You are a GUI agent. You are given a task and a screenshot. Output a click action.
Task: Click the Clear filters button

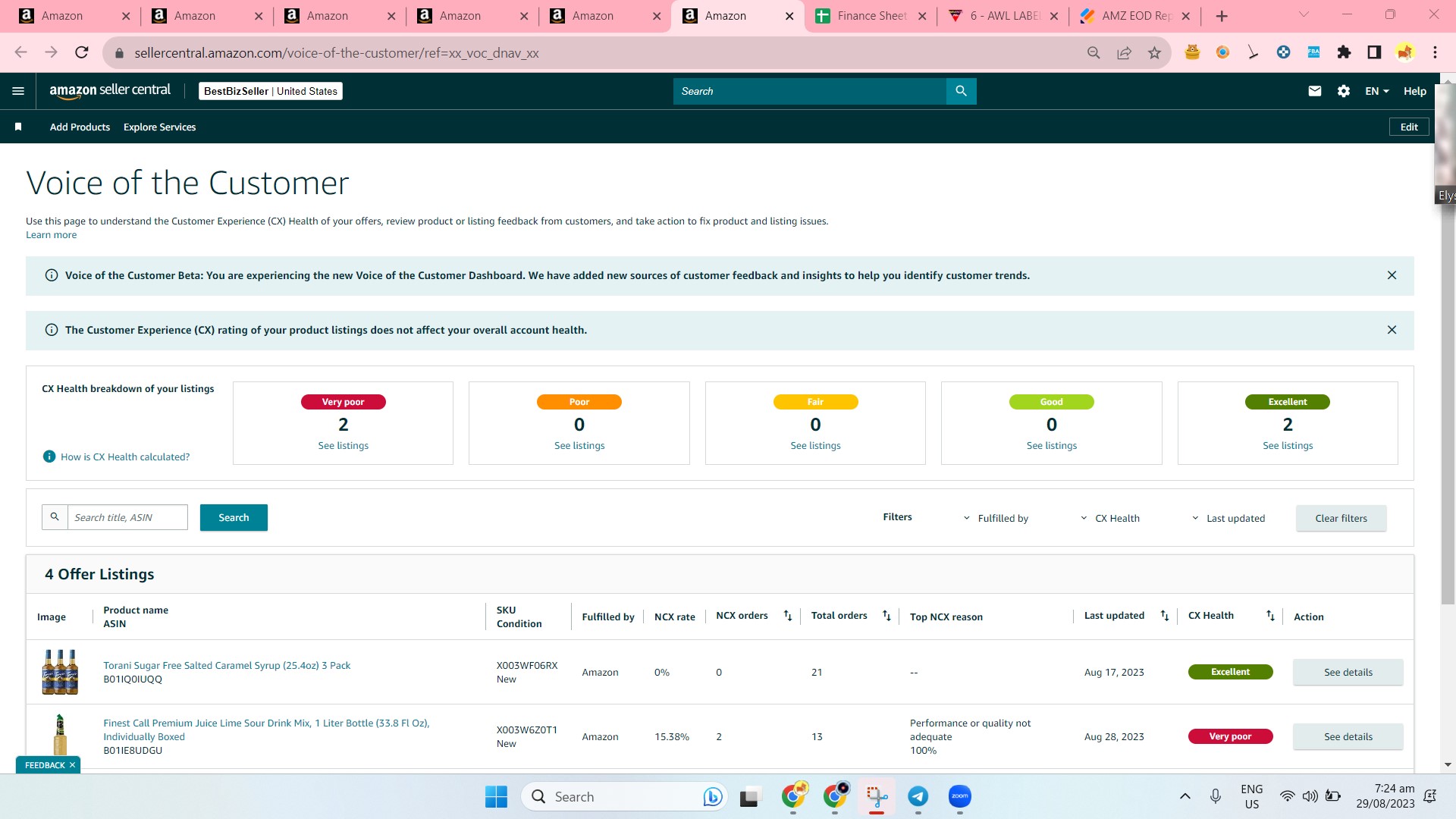pyautogui.click(x=1341, y=518)
